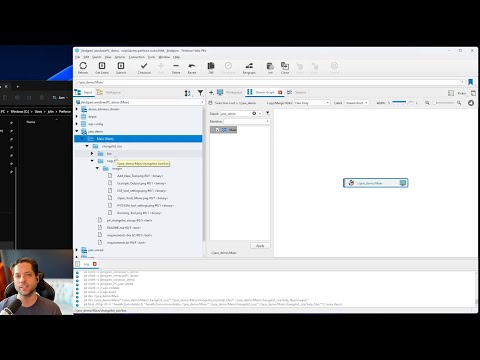Collapse the changelist_size folder
This screenshot has height=360, width=480.
87,146
